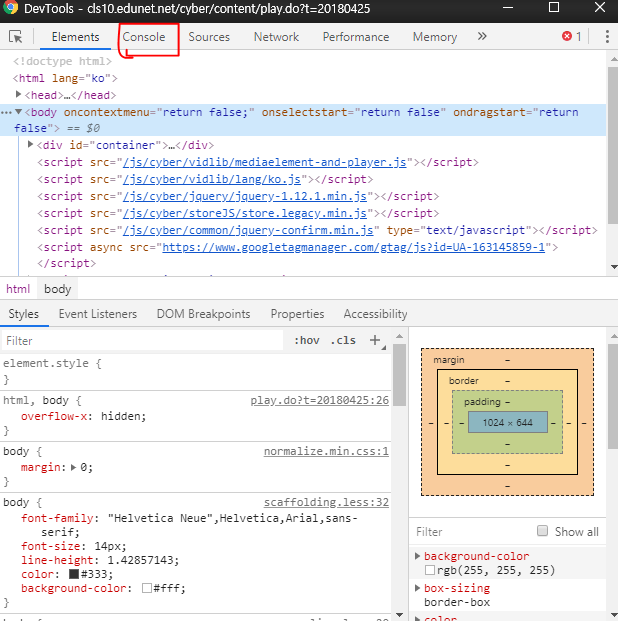618x621 pixels.
Task: Click the Styles pane scrollbar thumb
Action: tap(399, 375)
